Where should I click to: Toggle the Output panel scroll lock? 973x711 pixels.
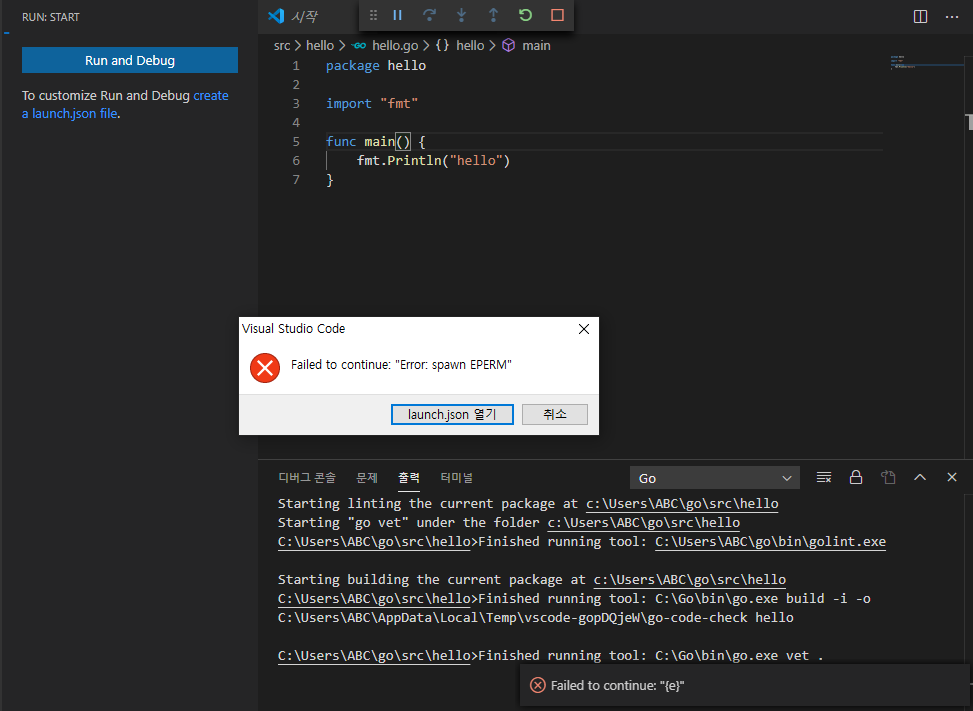coord(856,477)
